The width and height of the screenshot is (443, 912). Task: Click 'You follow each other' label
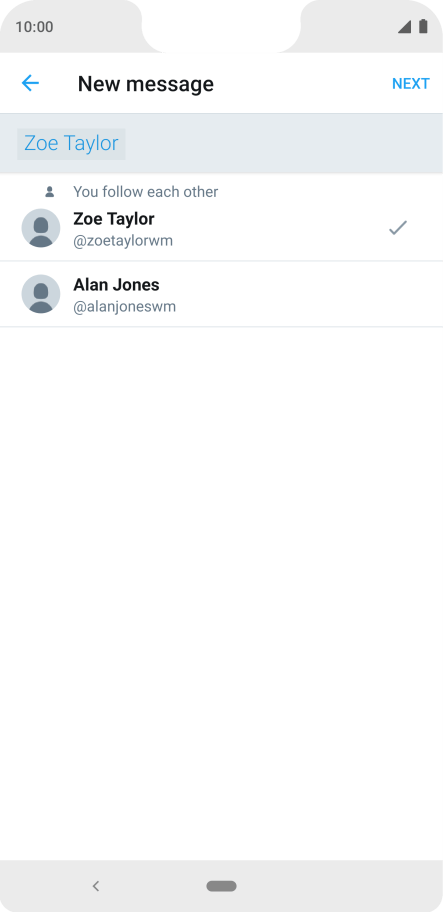point(145,192)
